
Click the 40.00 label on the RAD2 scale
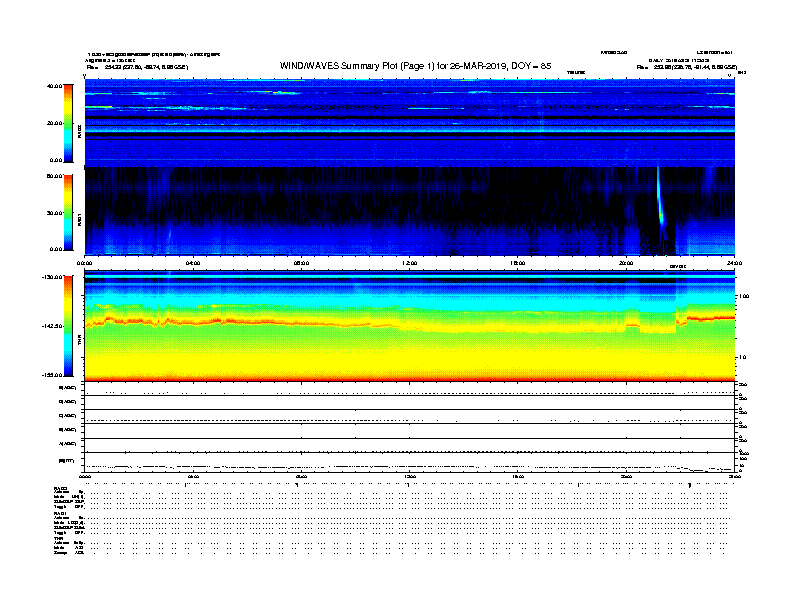click(x=54, y=86)
